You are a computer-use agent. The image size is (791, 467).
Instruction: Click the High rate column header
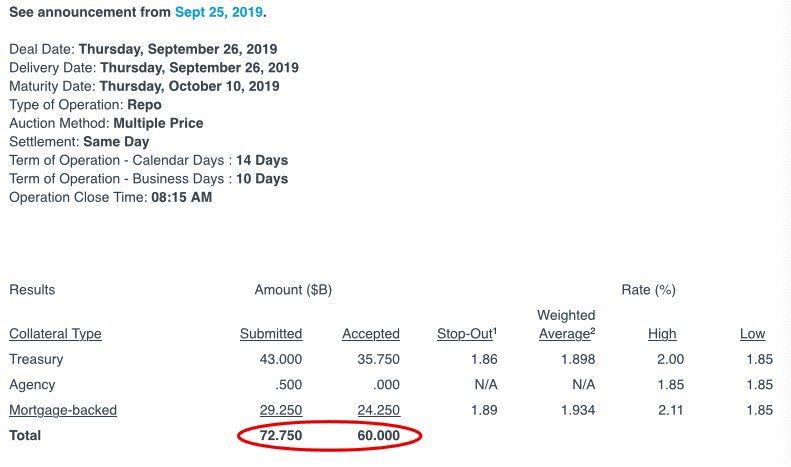tap(662, 334)
